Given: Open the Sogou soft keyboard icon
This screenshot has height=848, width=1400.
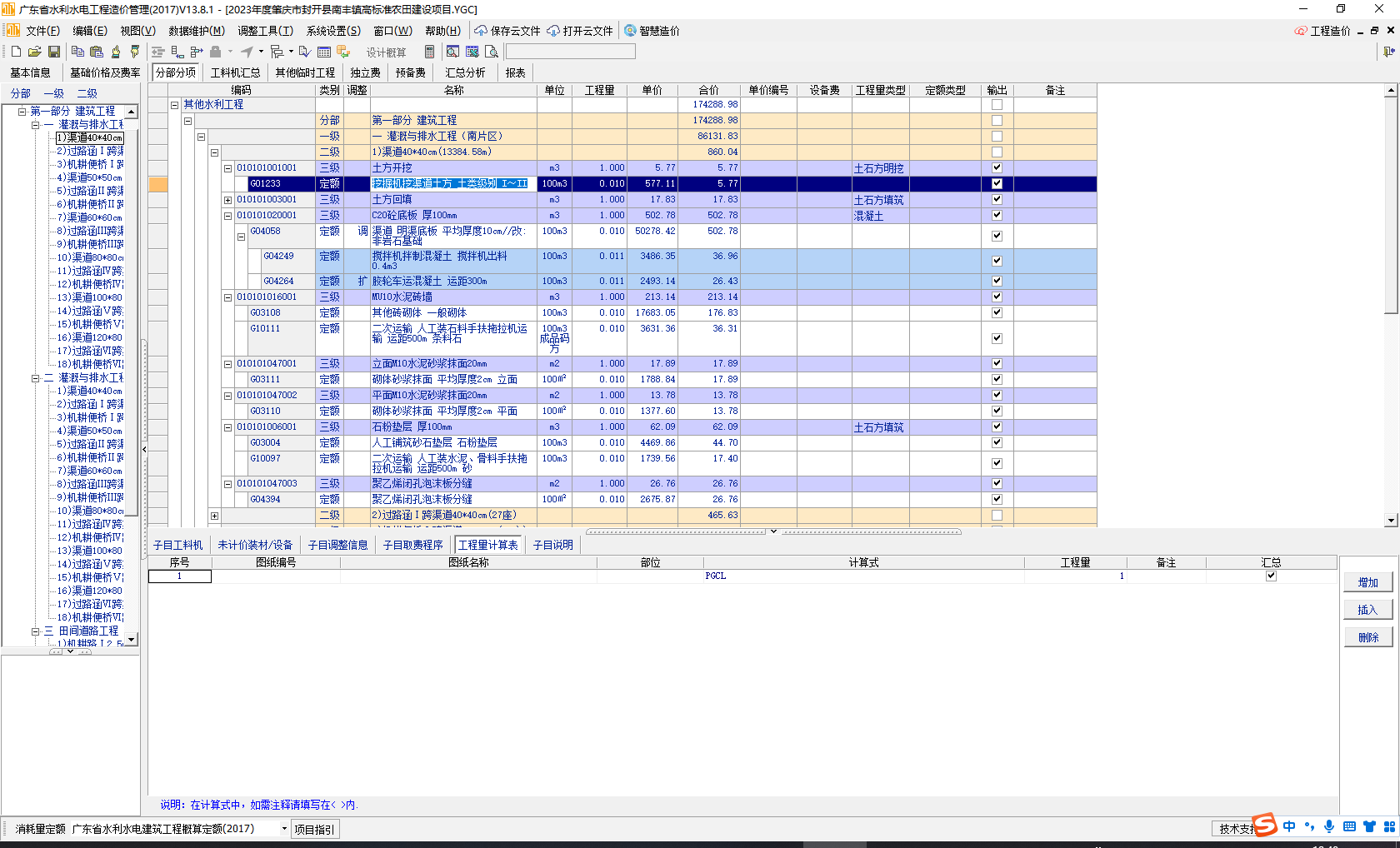Looking at the screenshot, I should click(1349, 826).
